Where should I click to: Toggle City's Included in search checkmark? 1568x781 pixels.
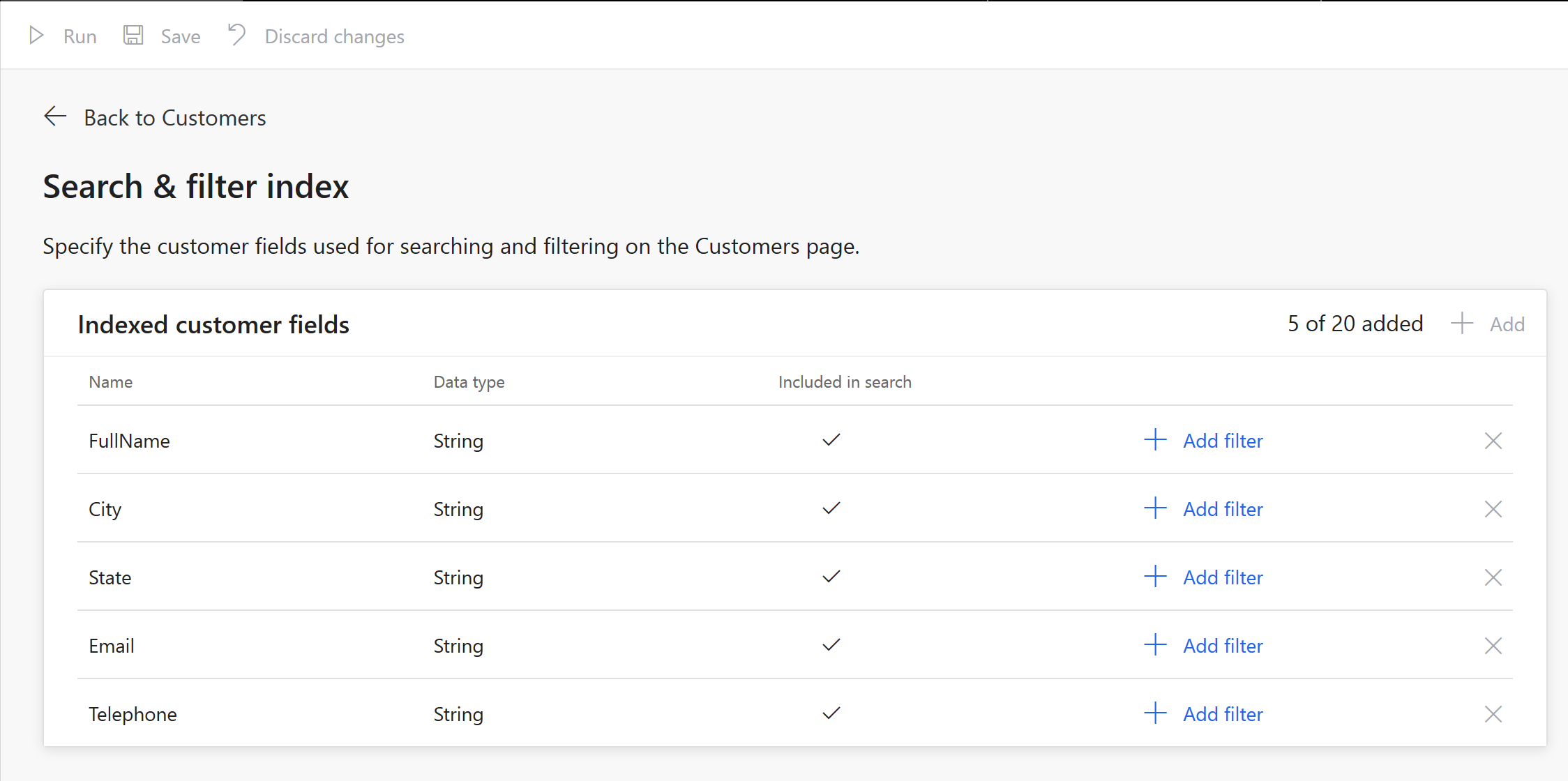coord(831,508)
